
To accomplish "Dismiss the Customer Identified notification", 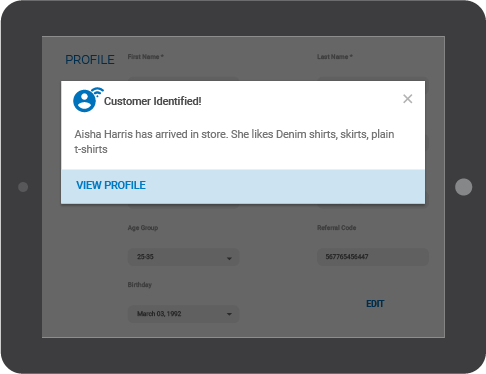I will (408, 99).
